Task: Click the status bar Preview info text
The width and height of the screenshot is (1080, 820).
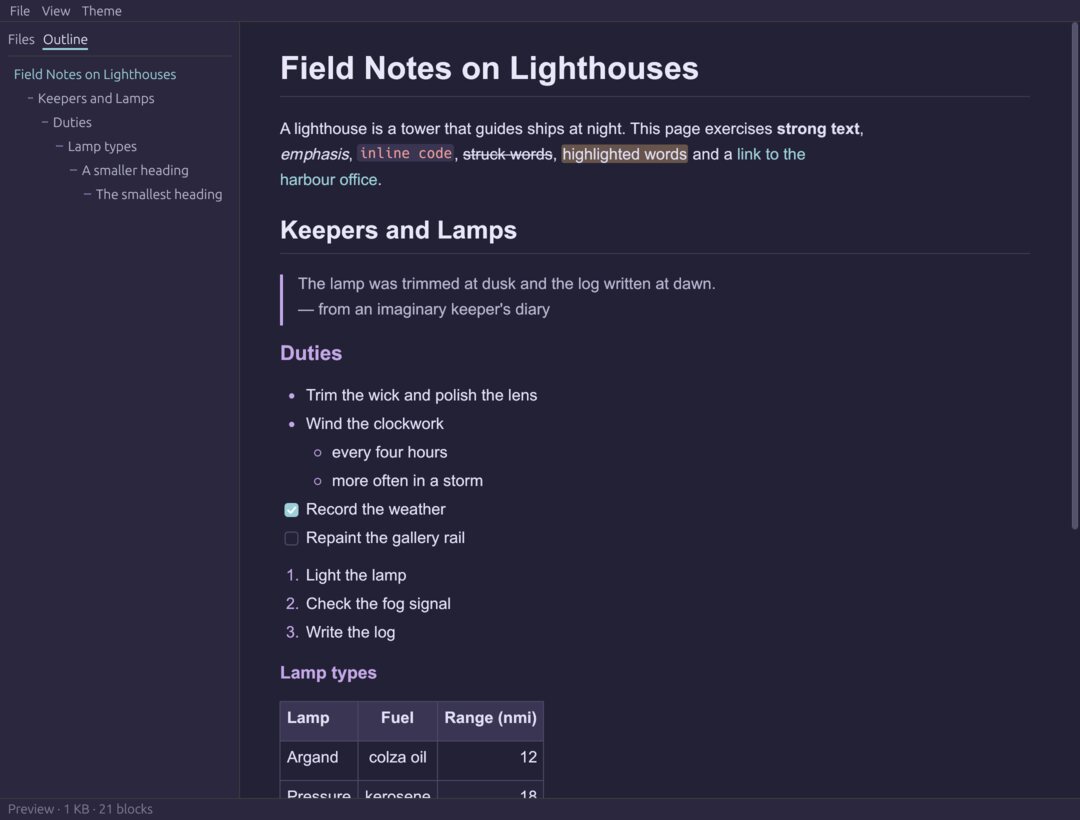Action: point(80,809)
